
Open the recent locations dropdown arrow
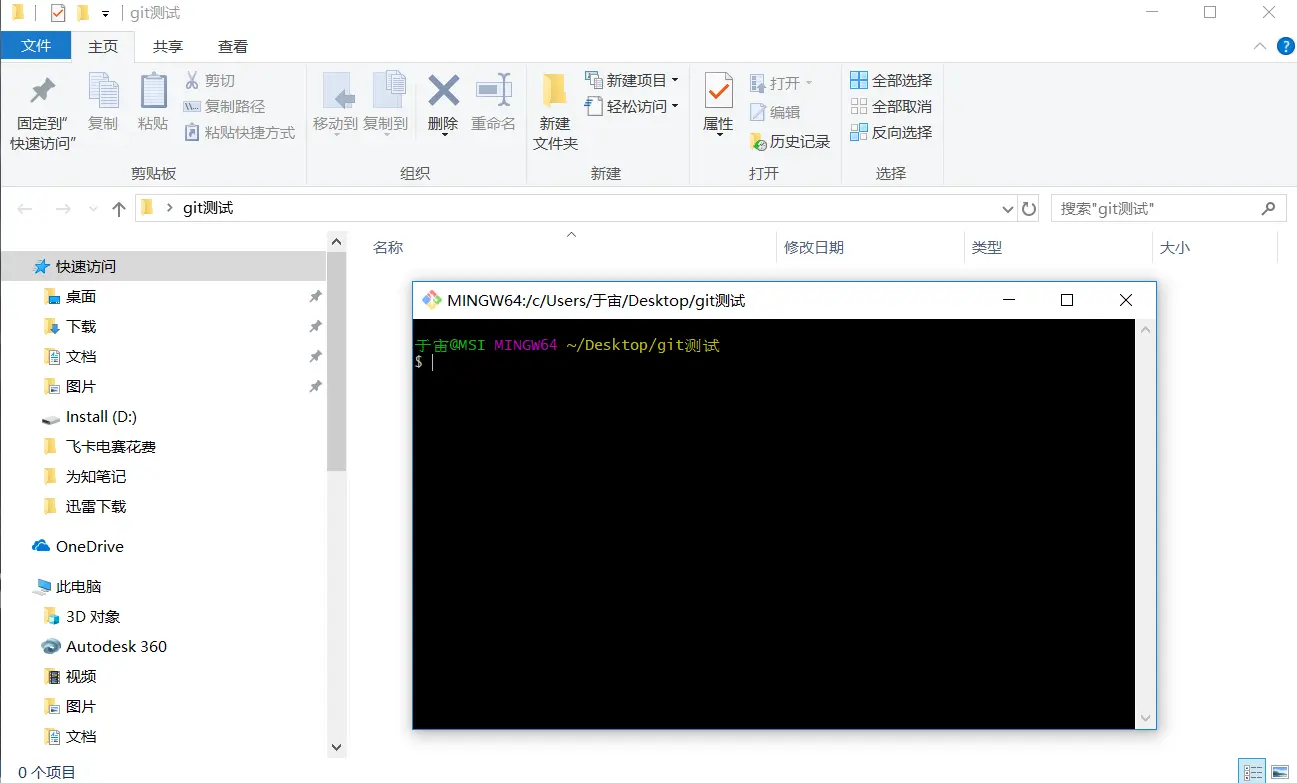[93, 208]
